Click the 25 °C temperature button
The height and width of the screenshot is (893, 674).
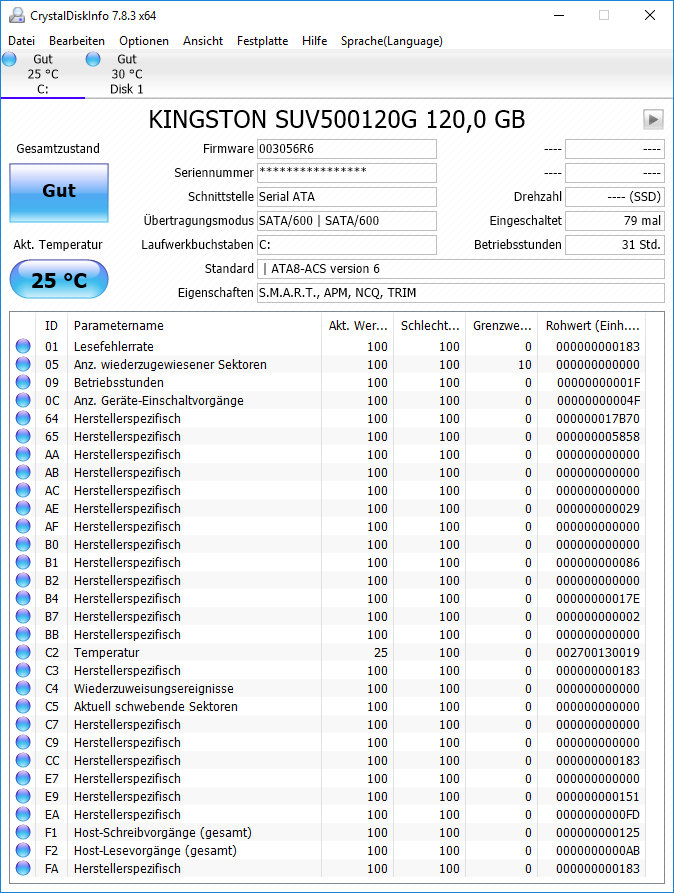tap(59, 279)
